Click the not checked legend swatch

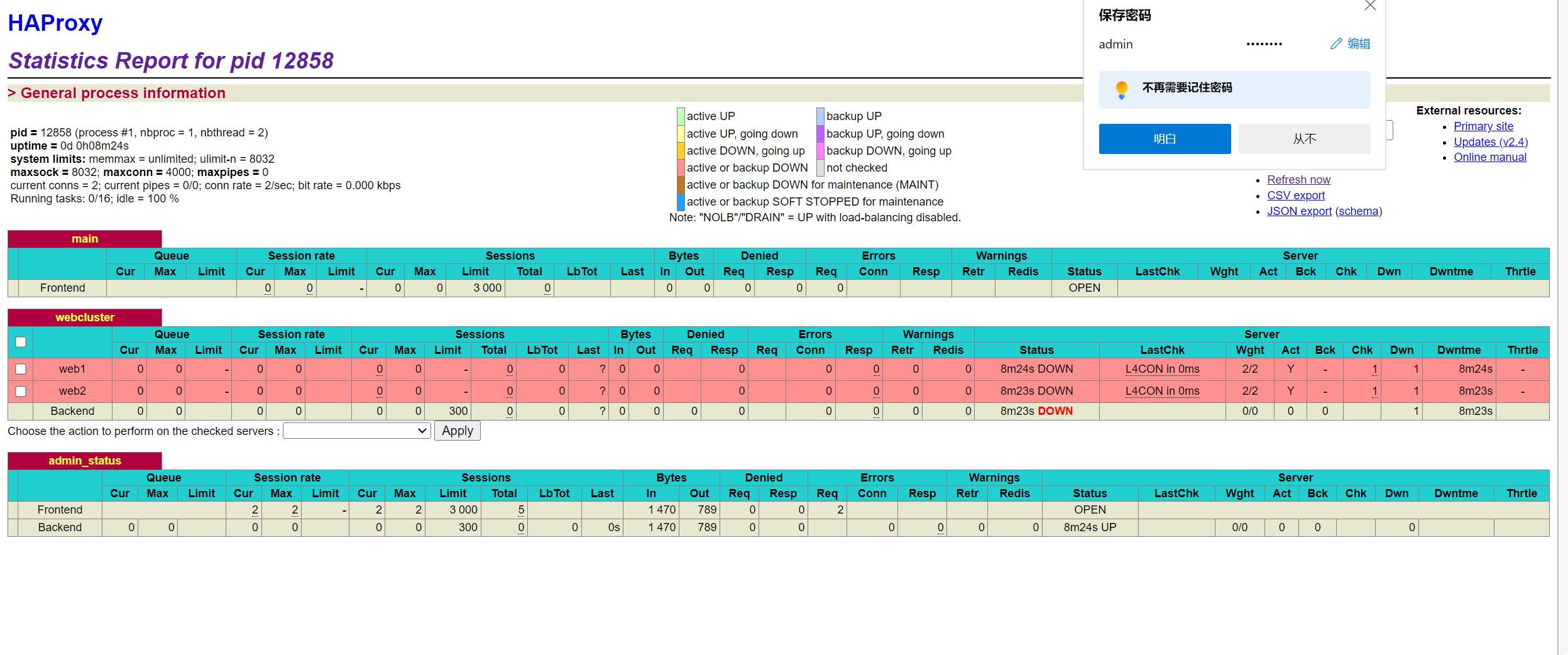(x=820, y=168)
